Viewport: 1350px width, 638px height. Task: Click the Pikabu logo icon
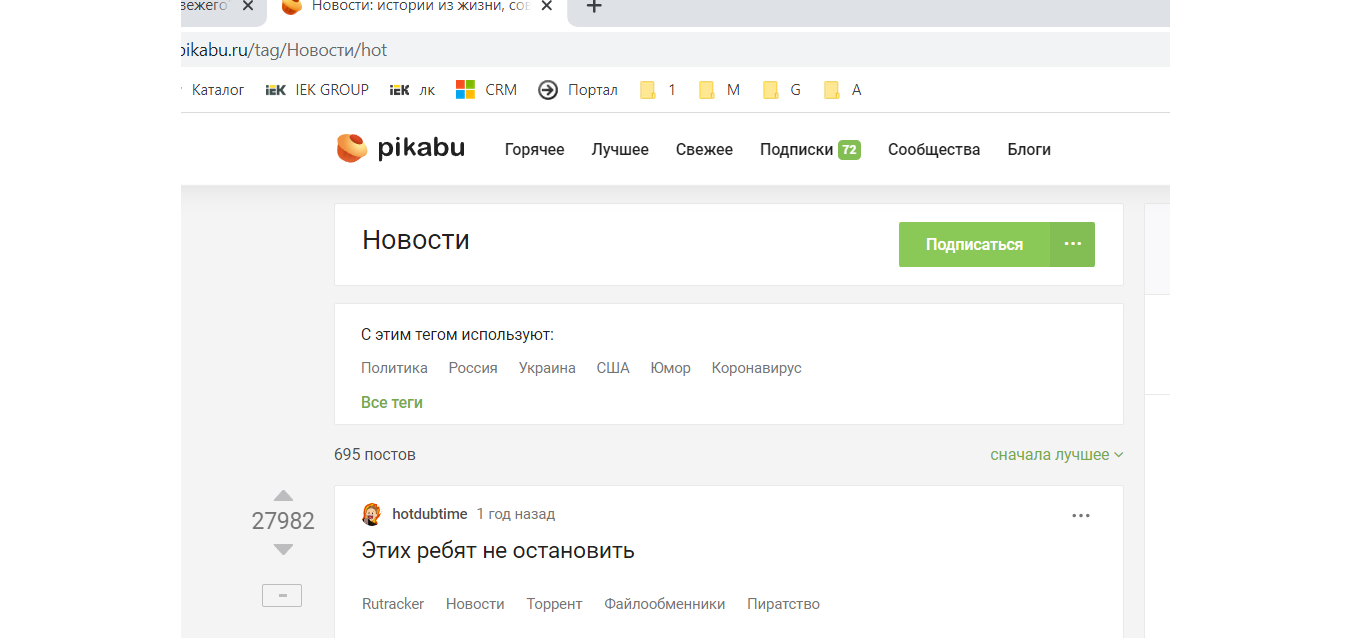tap(352, 148)
